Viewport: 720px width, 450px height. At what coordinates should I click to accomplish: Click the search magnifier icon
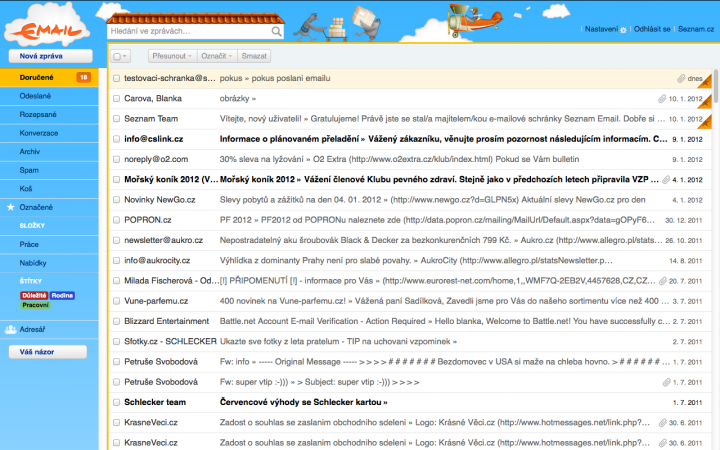(276, 31)
